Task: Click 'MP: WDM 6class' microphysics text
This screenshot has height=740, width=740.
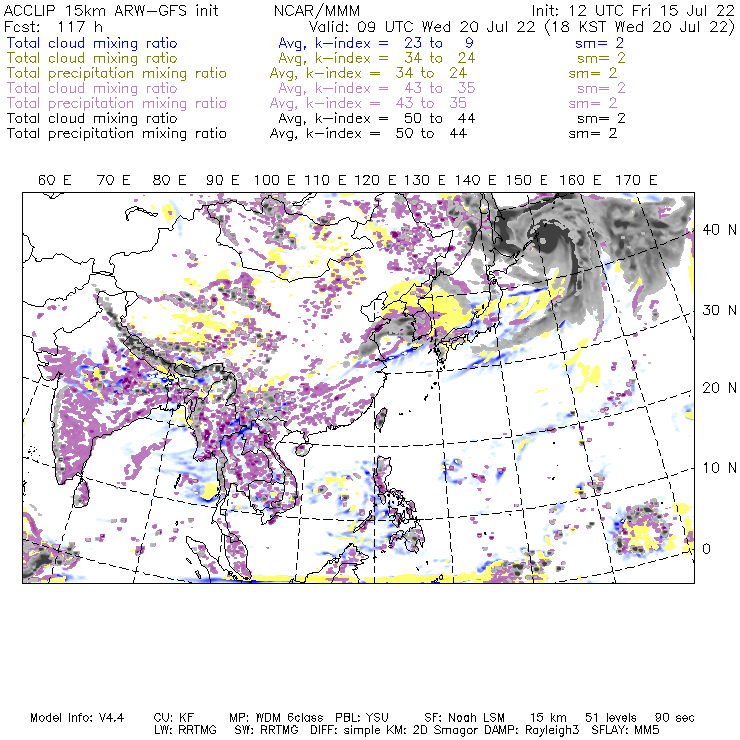Action: (276, 718)
